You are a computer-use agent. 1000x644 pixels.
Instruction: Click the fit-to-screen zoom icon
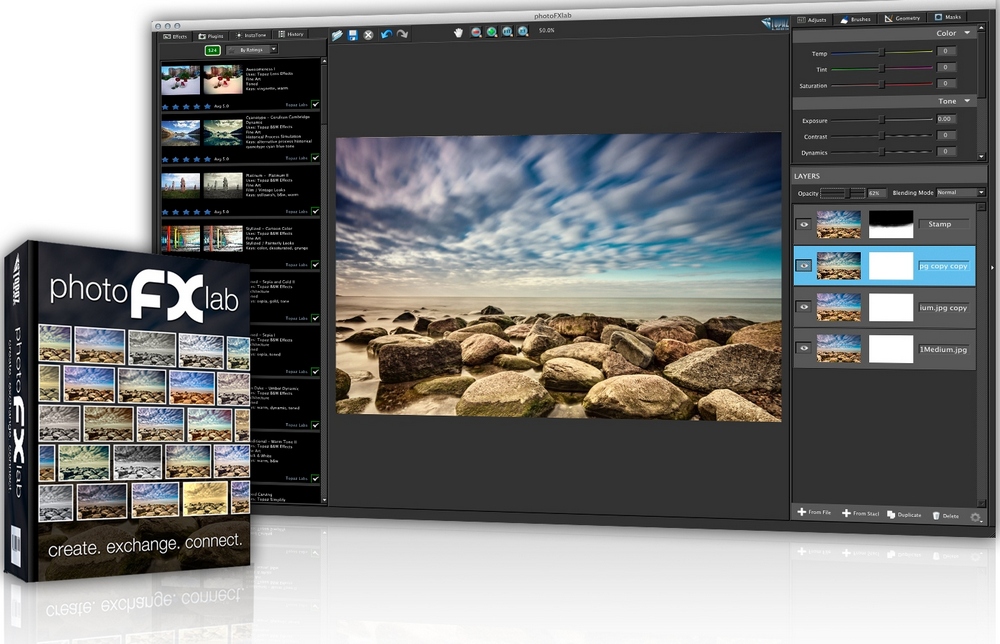507,31
